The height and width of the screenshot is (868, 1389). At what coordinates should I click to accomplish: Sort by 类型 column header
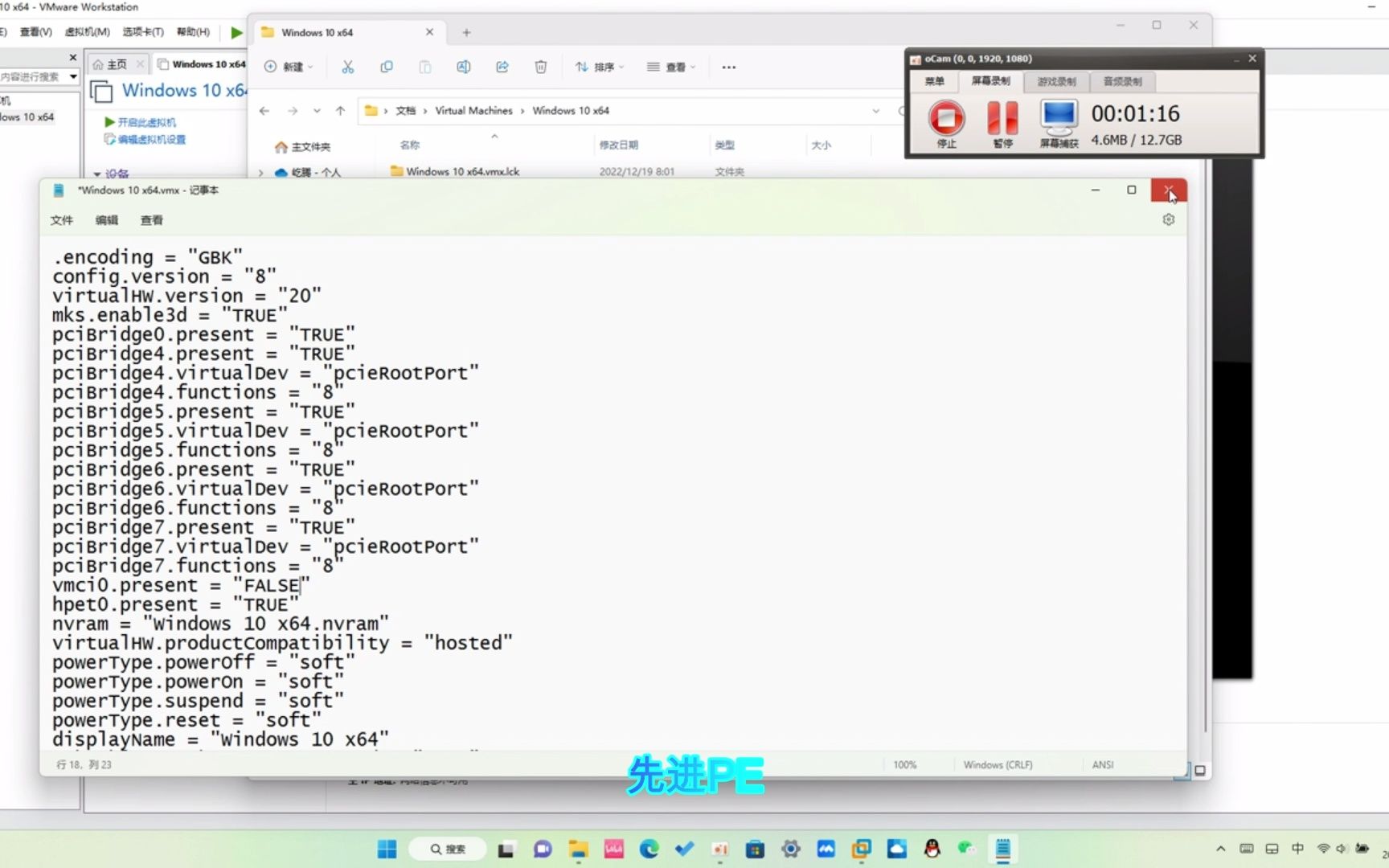click(725, 145)
